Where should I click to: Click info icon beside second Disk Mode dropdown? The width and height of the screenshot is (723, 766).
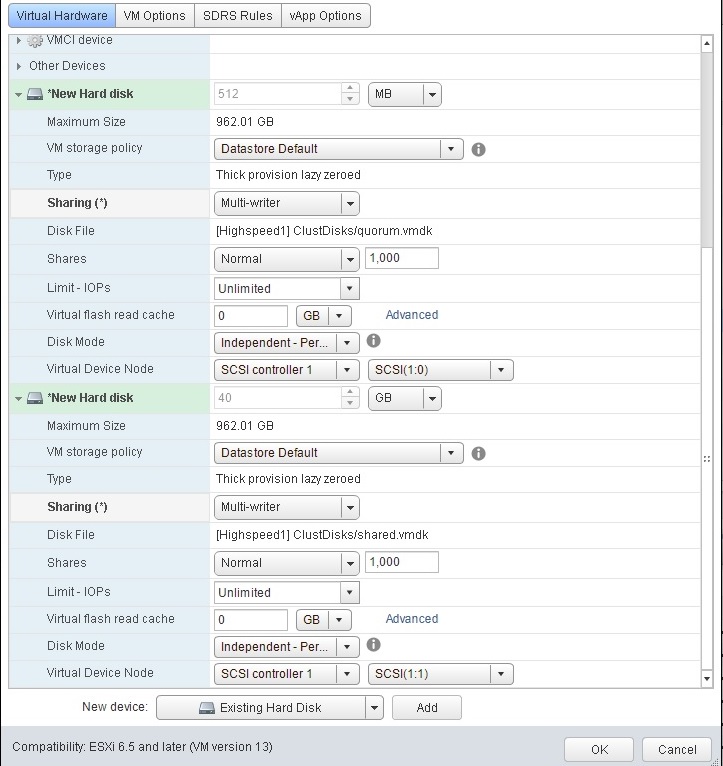point(374,645)
